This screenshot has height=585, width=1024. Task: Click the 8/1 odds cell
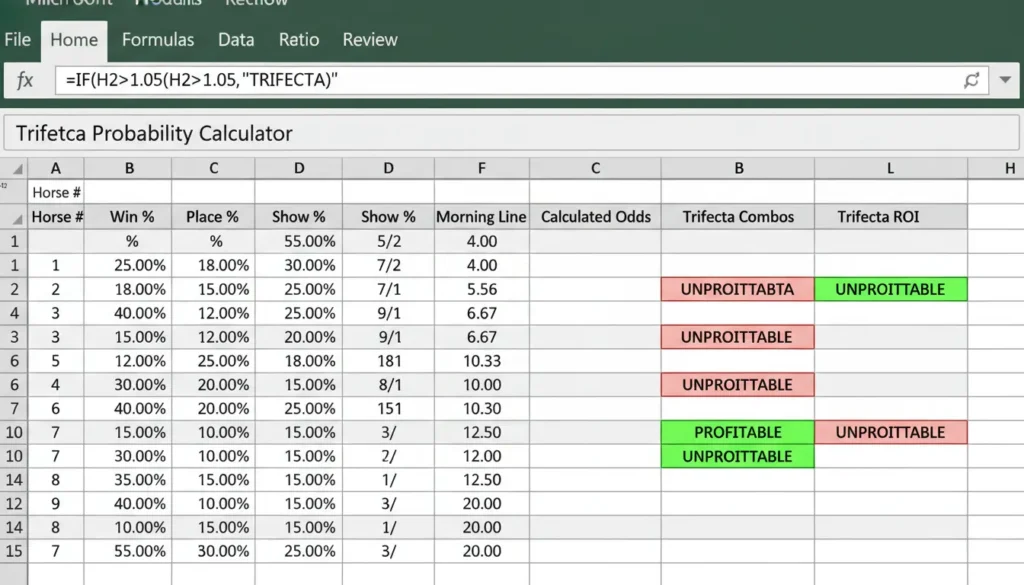point(389,385)
